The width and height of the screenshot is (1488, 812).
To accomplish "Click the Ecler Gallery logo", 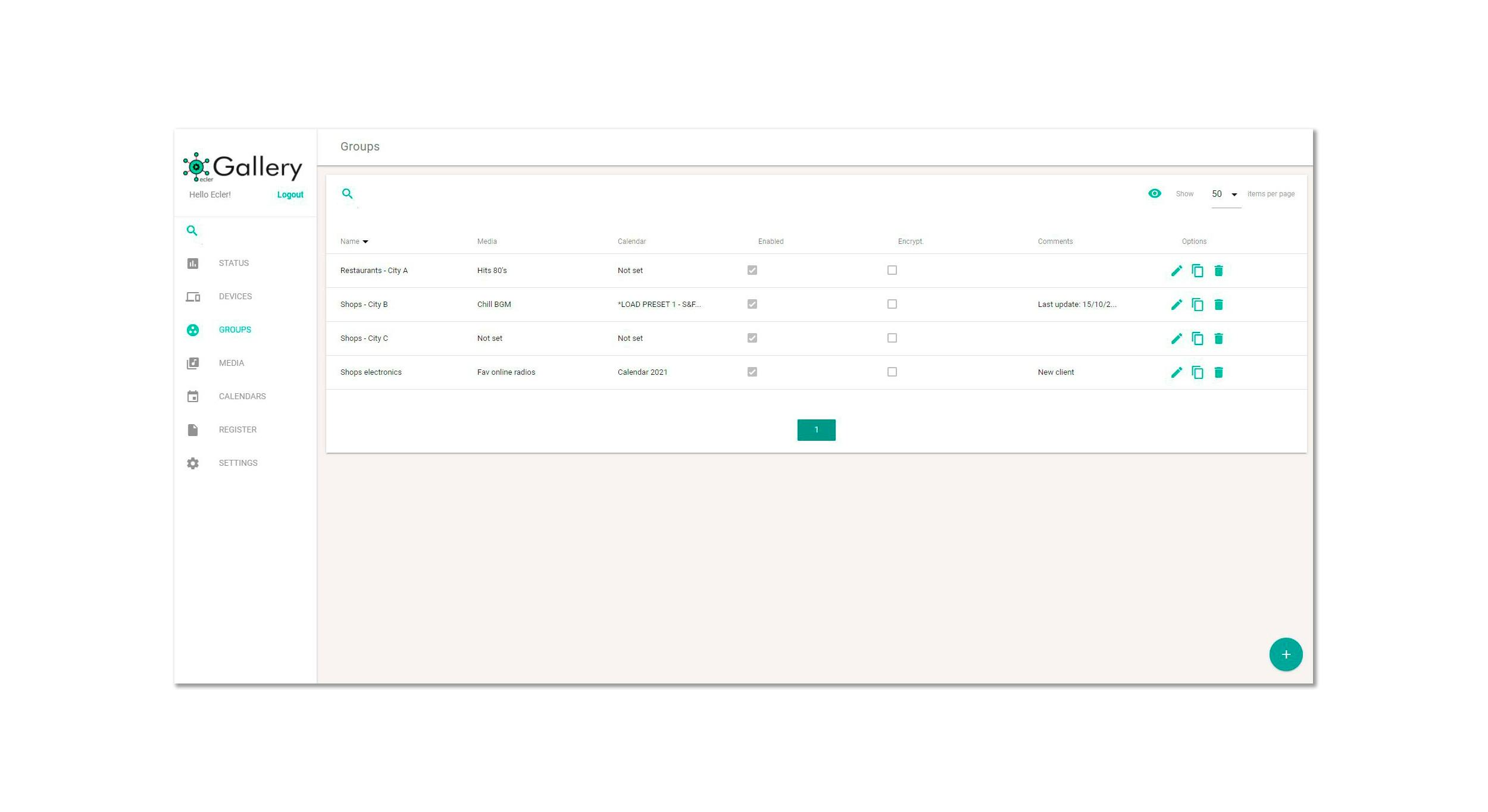I will pos(243,167).
